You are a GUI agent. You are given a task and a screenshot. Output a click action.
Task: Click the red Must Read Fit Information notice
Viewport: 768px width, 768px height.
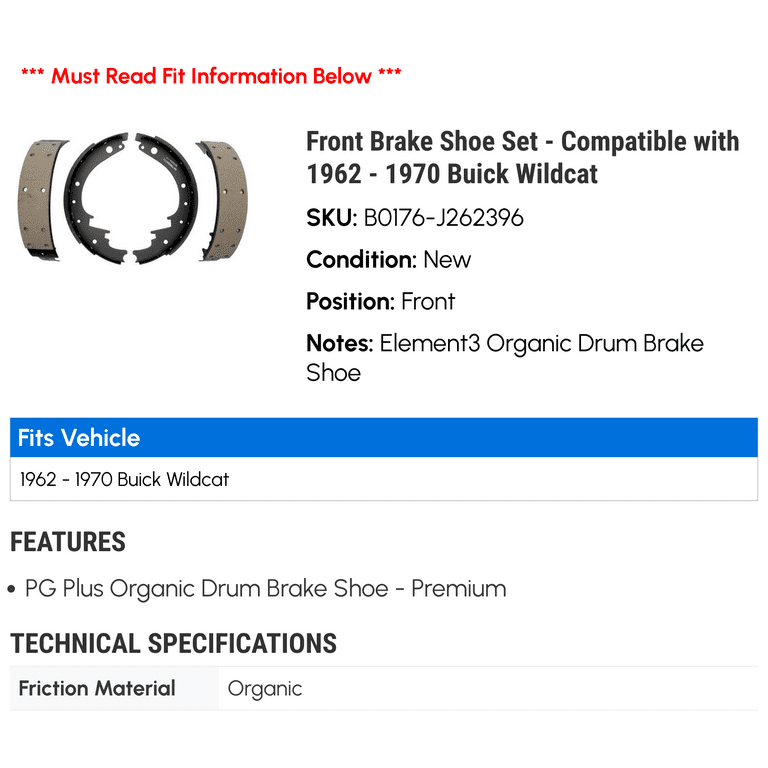click(211, 76)
